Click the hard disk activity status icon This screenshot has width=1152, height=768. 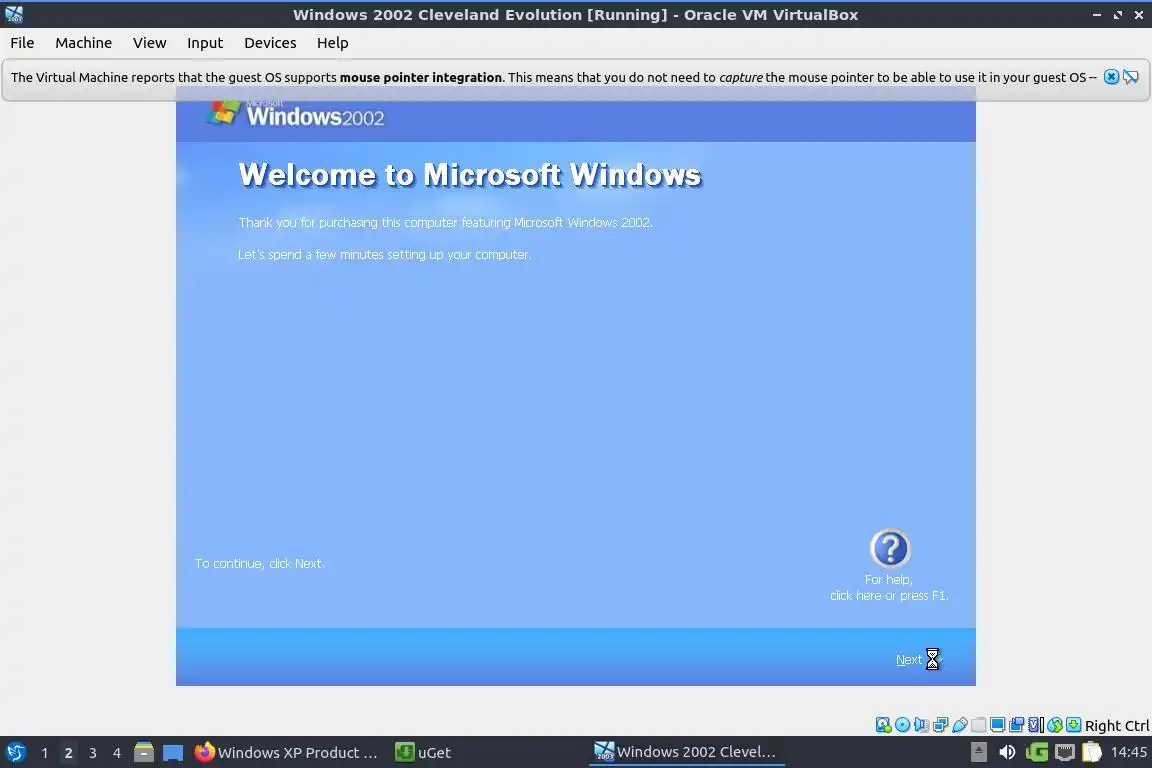[x=883, y=725]
